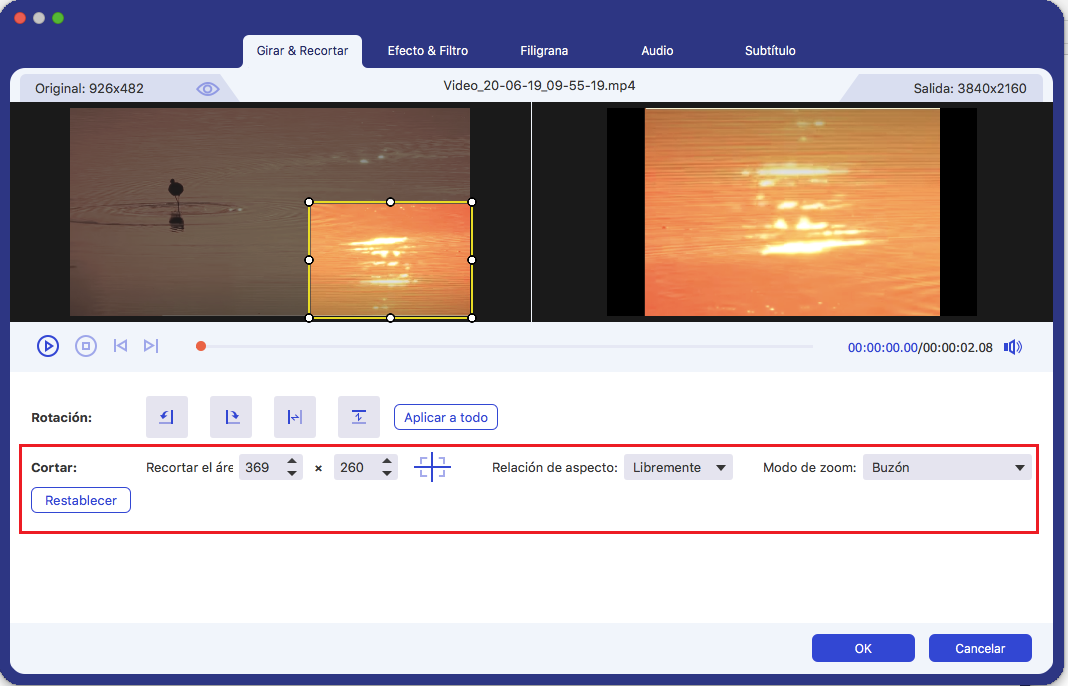Rotate the video right 90 degrees
1068x686 pixels.
click(x=231, y=417)
